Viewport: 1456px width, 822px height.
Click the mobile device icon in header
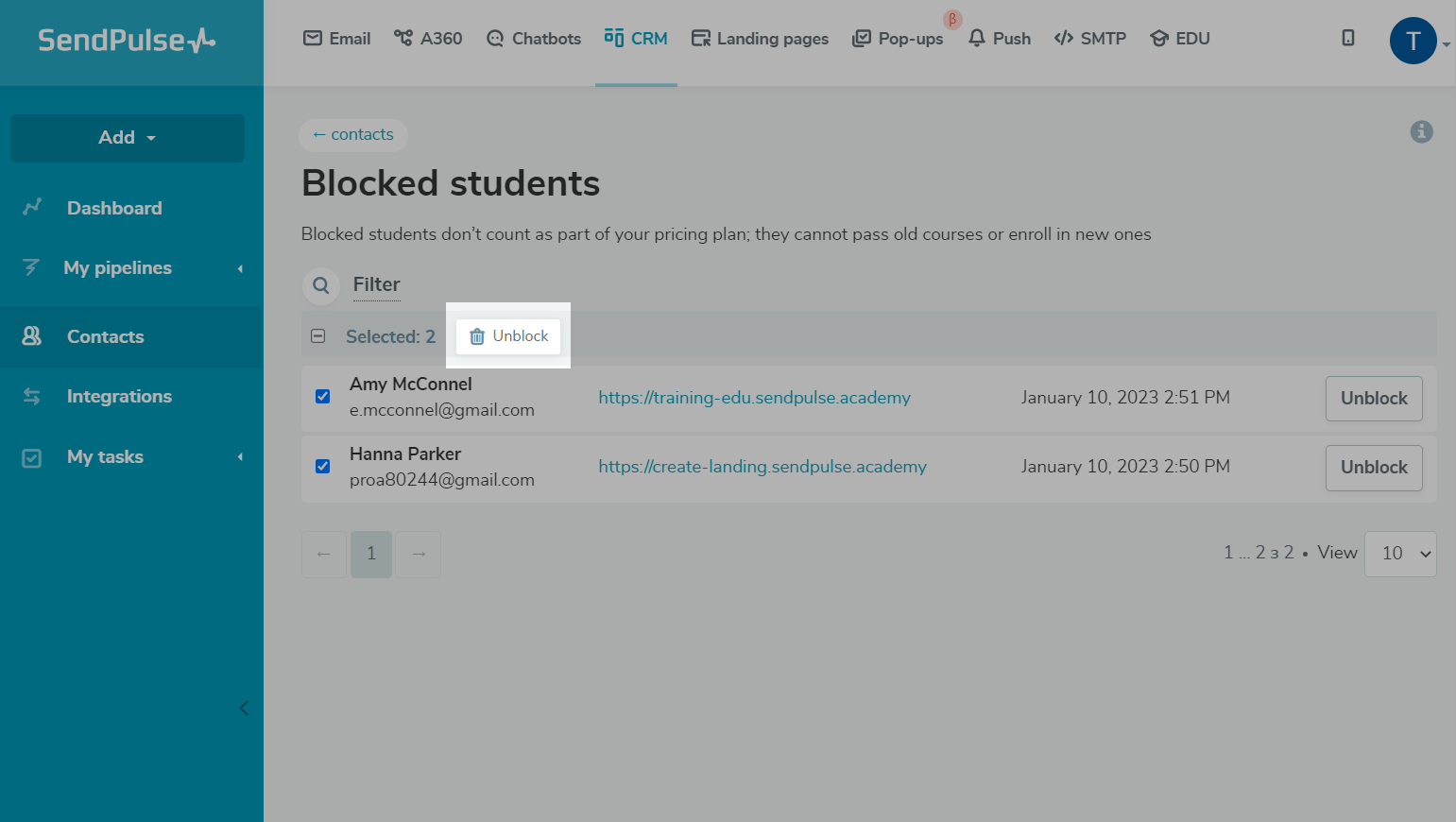click(x=1348, y=38)
